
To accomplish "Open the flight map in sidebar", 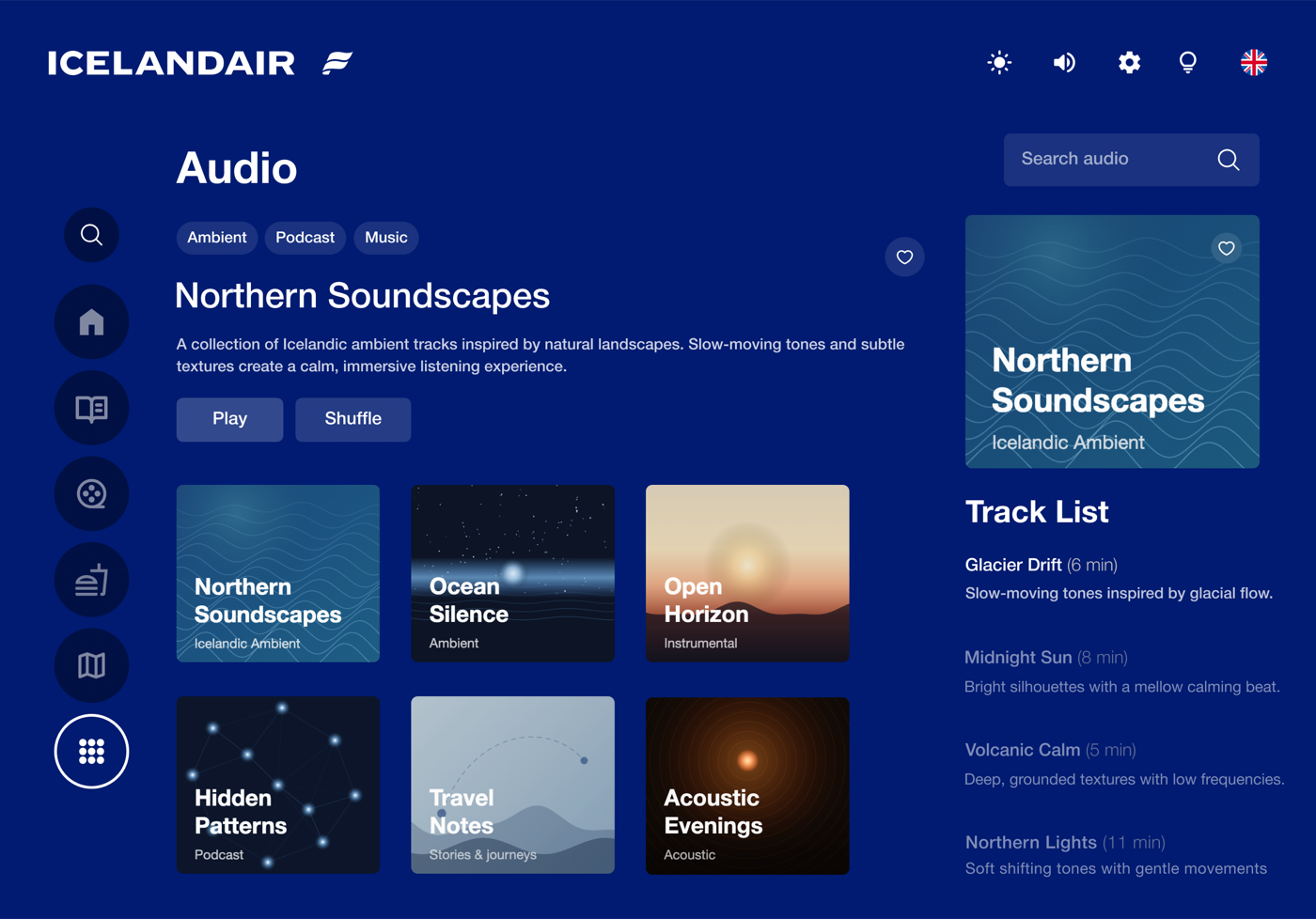I will point(91,665).
